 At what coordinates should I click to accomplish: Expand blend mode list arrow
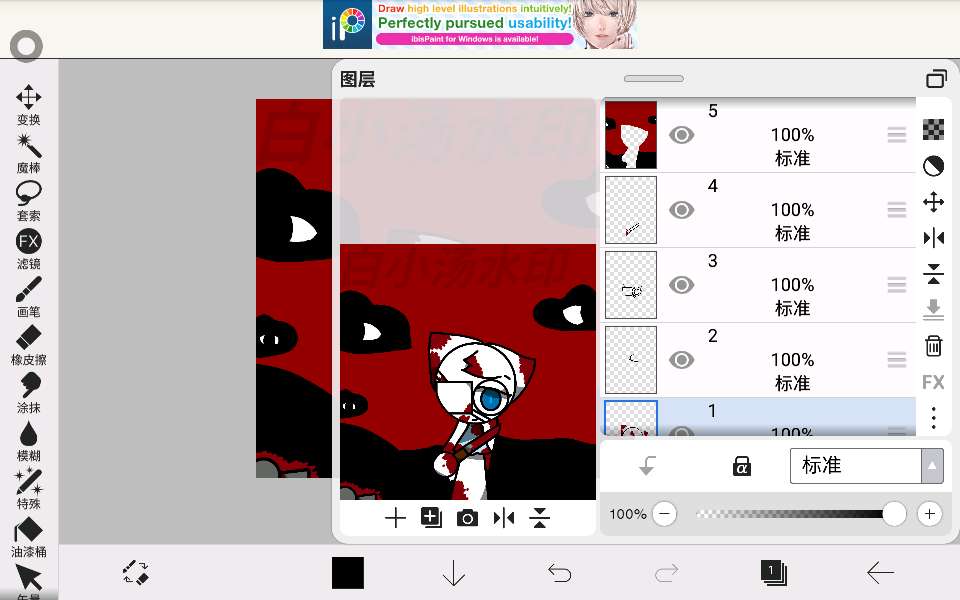(x=932, y=466)
